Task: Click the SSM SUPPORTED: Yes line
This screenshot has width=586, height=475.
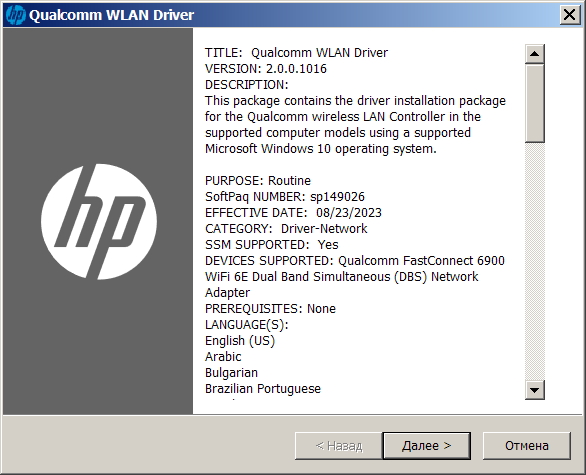Action: [x=271, y=245]
